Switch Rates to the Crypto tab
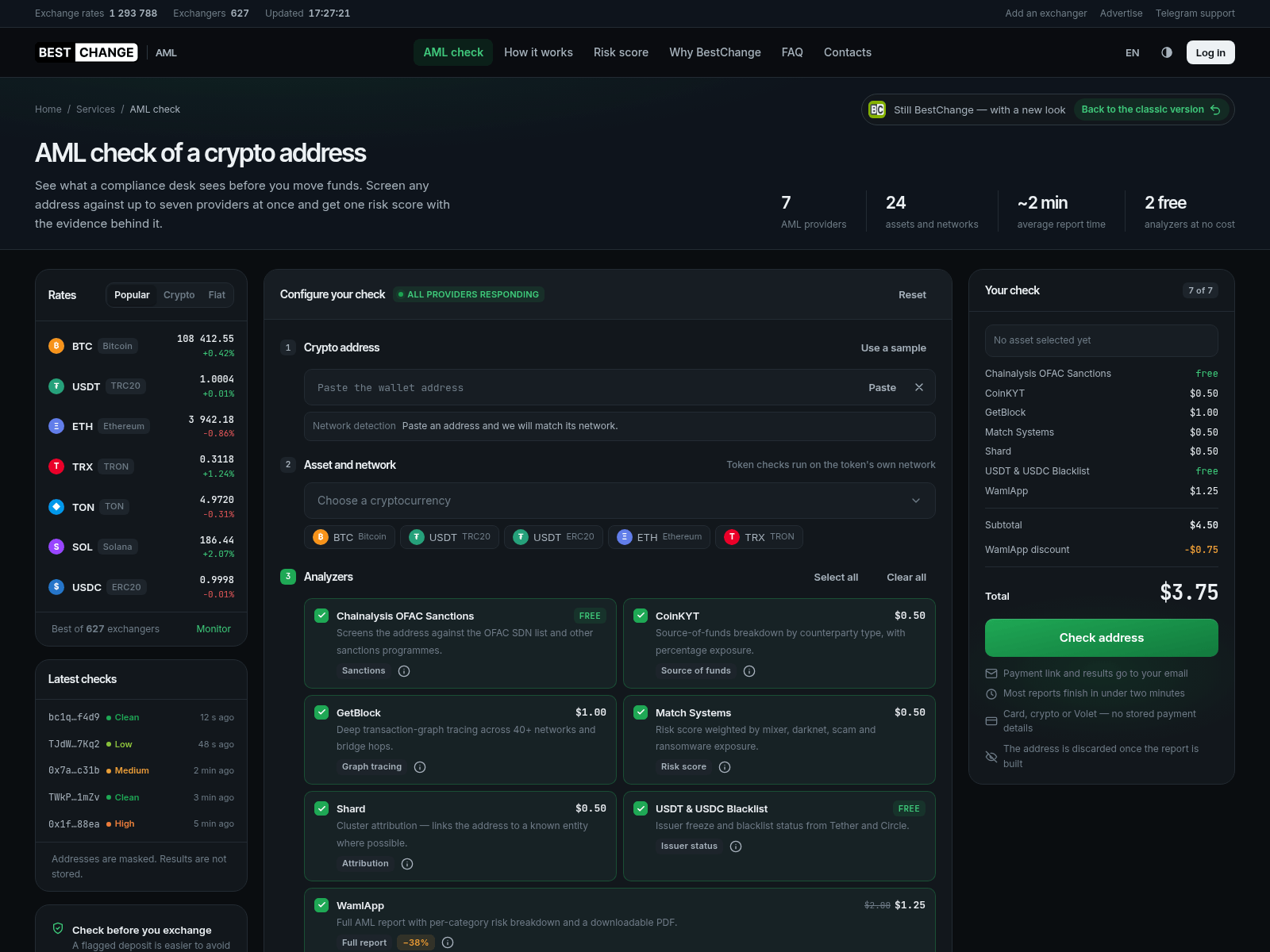Image resolution: width=1270 pixels, height=952 pixels. [x=179, y=295]
